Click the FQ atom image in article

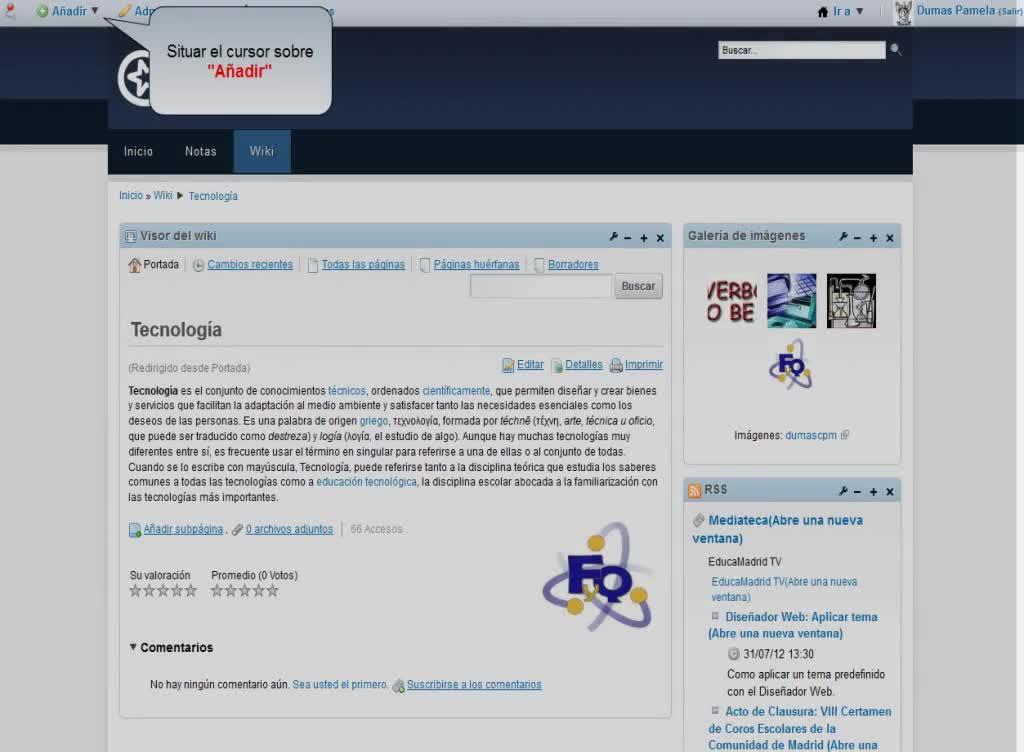[x=598, y=576]
